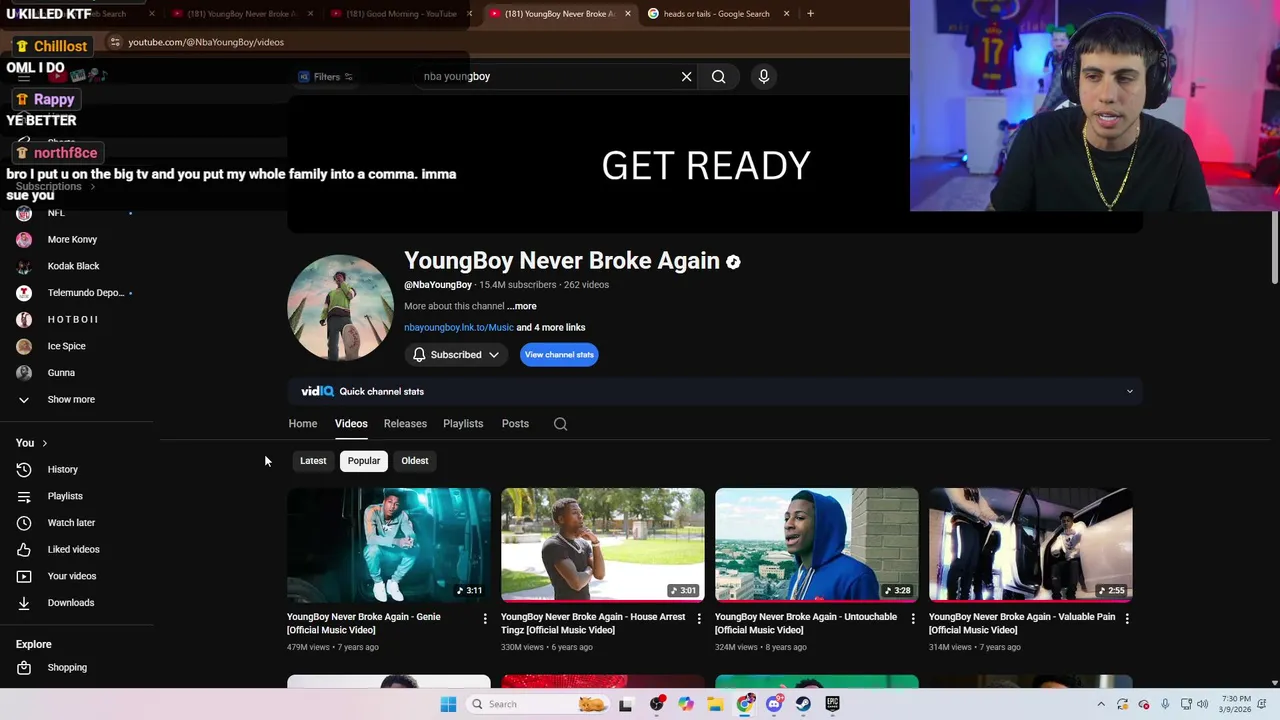
Task: Open the House Arrest Tingz thumbnail
Action: click(x=603, y=544)
